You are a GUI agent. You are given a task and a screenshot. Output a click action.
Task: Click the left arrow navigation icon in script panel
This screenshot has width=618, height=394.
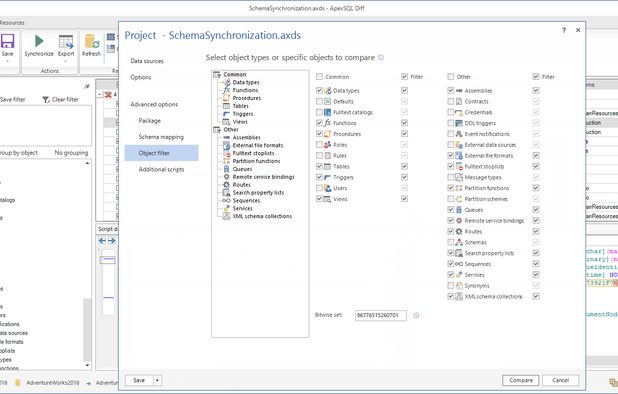click(x=102, y=240)
